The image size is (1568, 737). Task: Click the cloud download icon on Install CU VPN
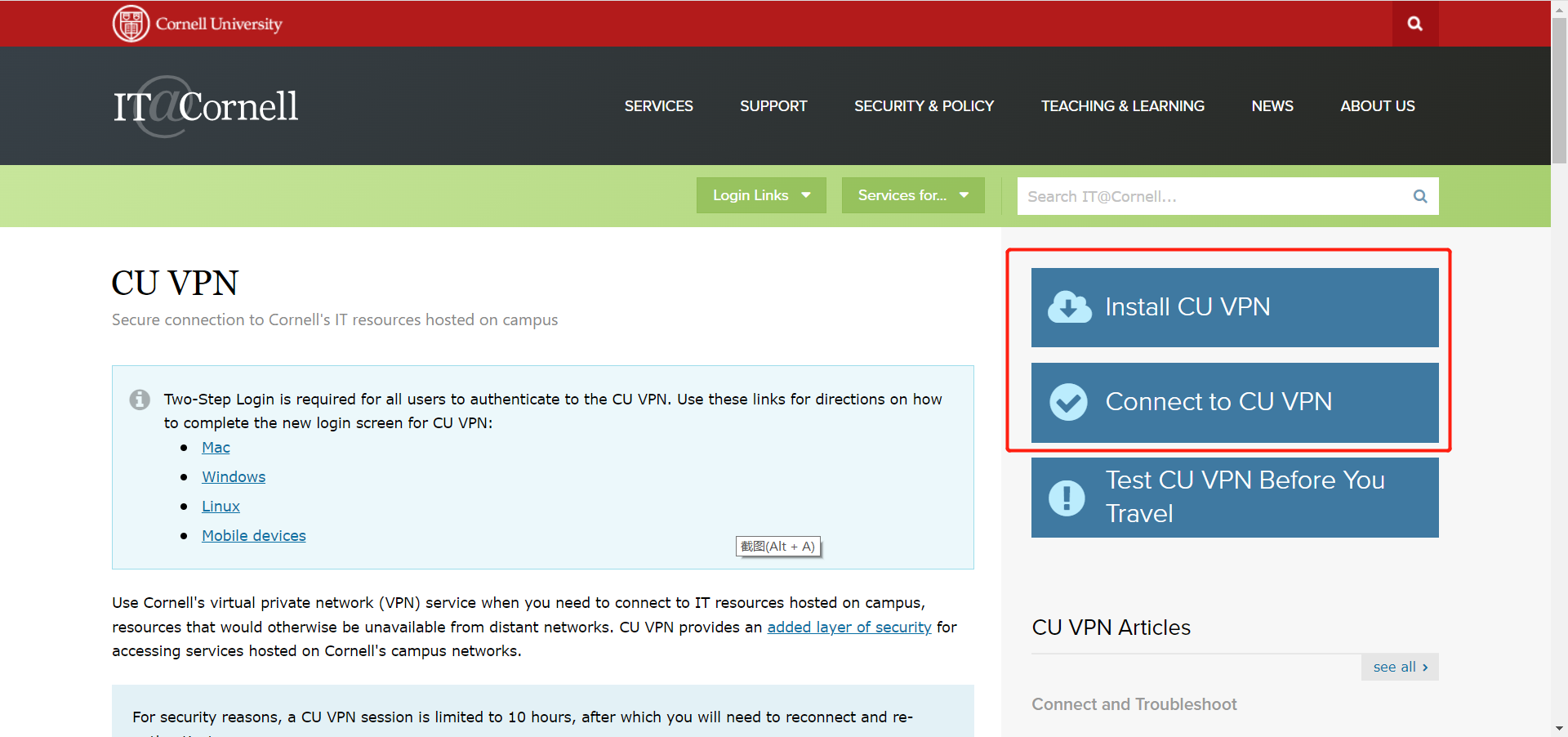(x=1069, y=307)
